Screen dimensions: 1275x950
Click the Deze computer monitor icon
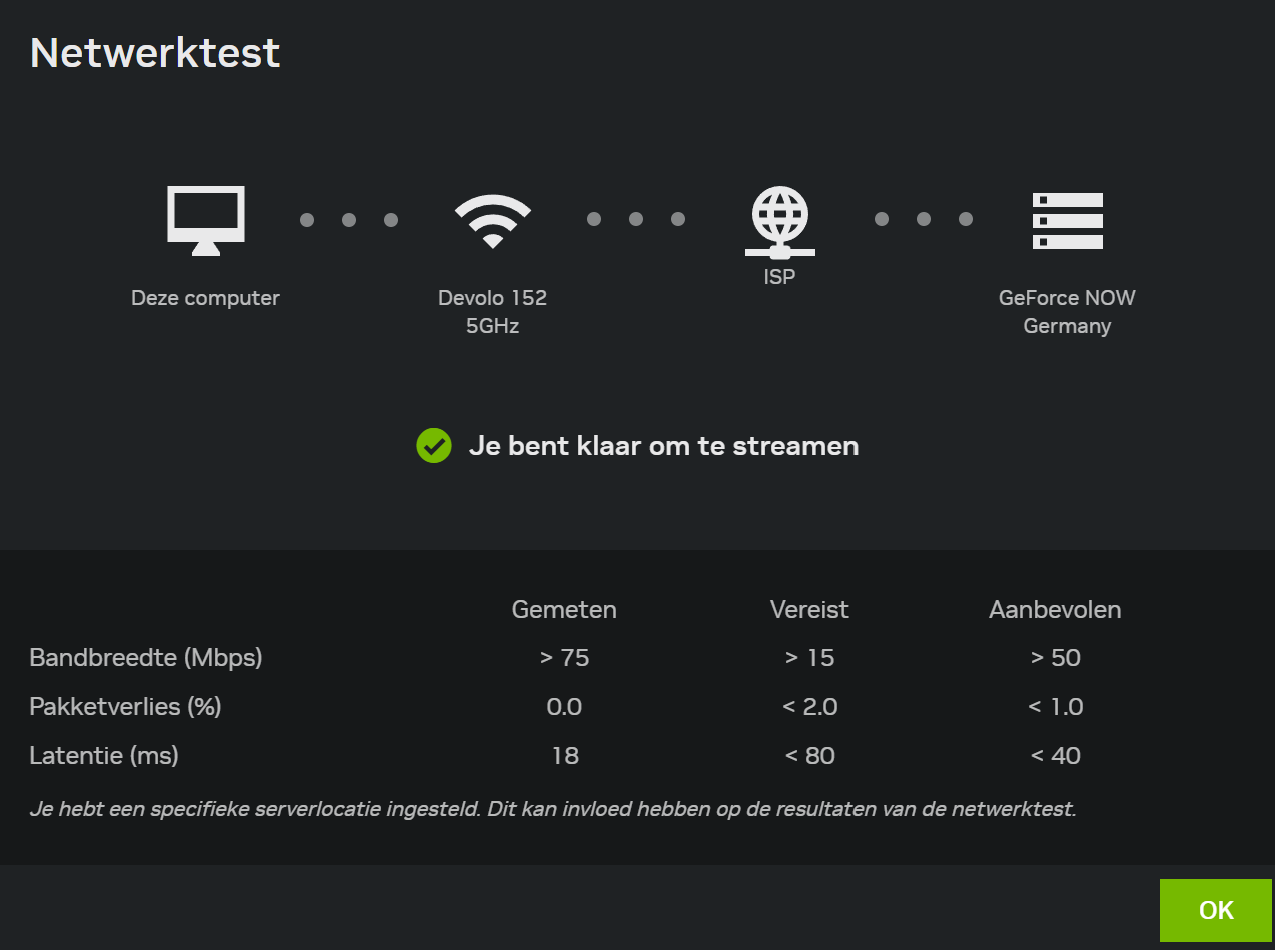[205, 219]
